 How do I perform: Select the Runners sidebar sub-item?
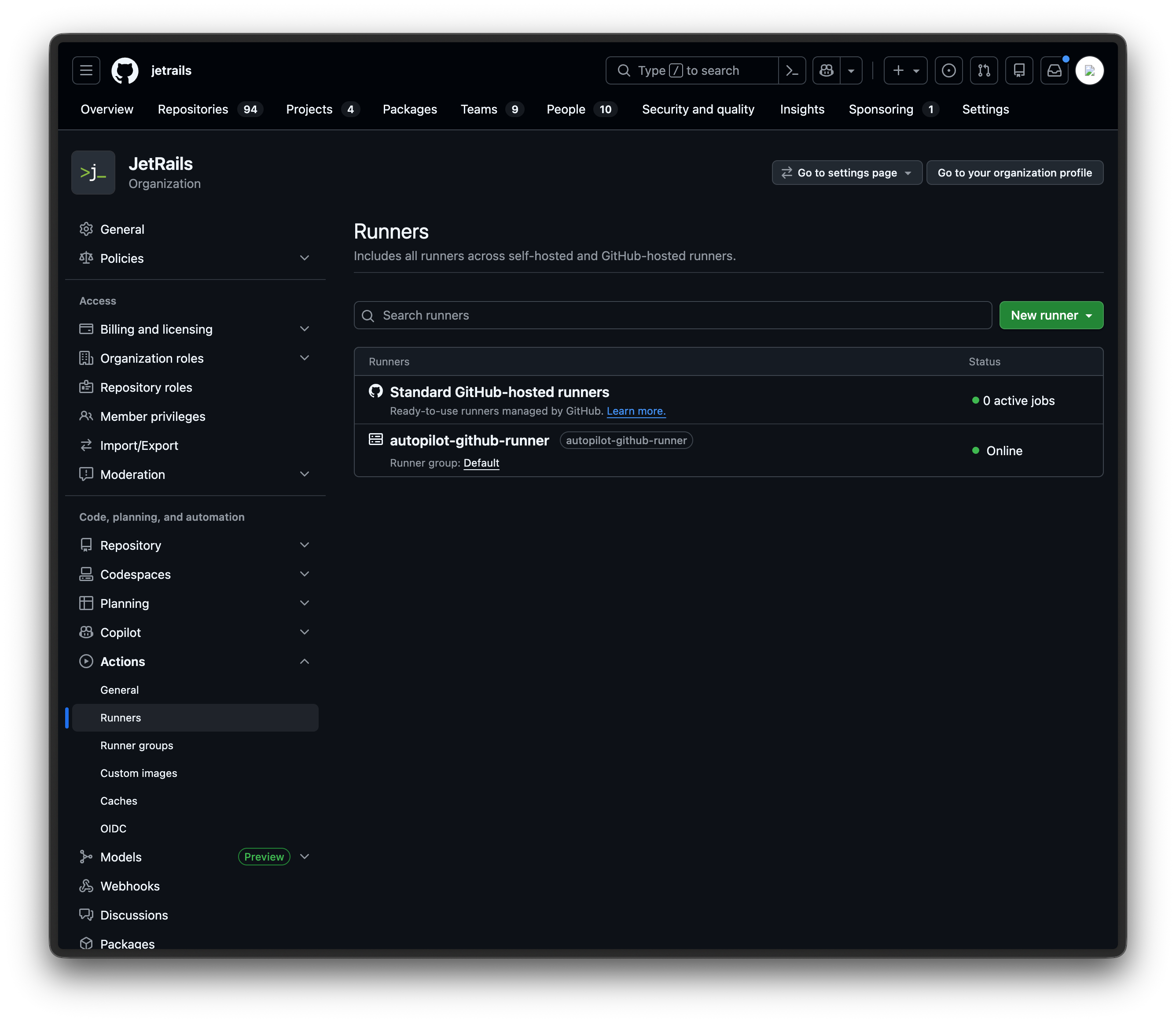(195, 718)
